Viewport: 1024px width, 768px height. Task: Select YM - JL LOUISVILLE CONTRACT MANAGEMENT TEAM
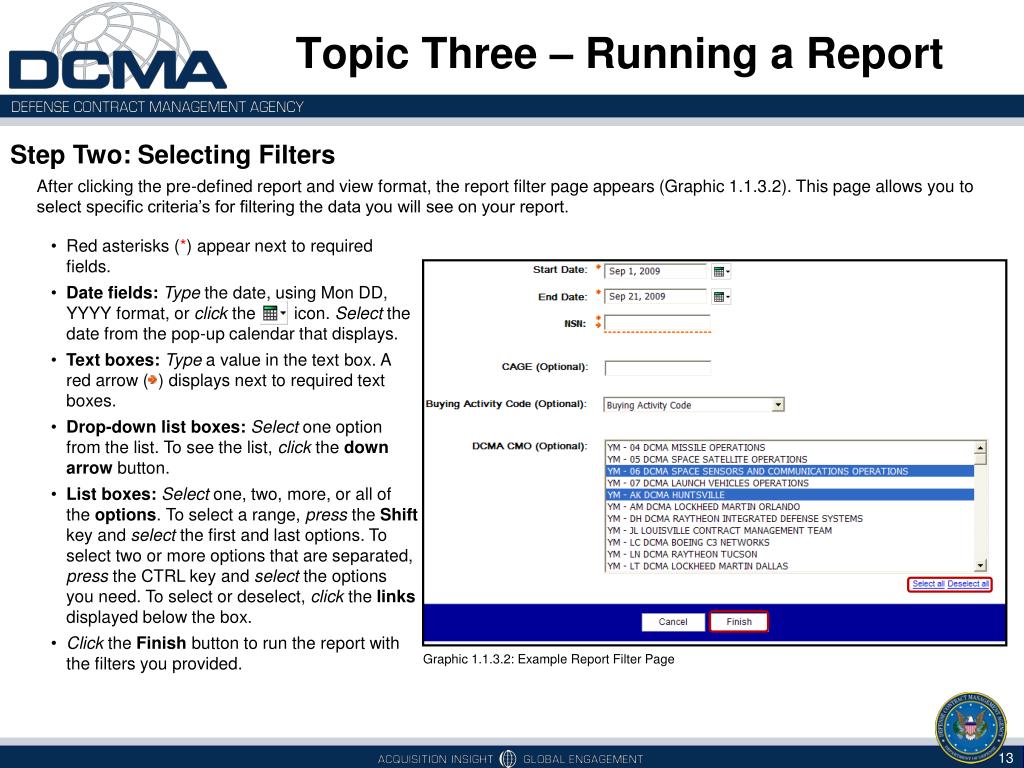pyautogui.click(x=789, y=530)
